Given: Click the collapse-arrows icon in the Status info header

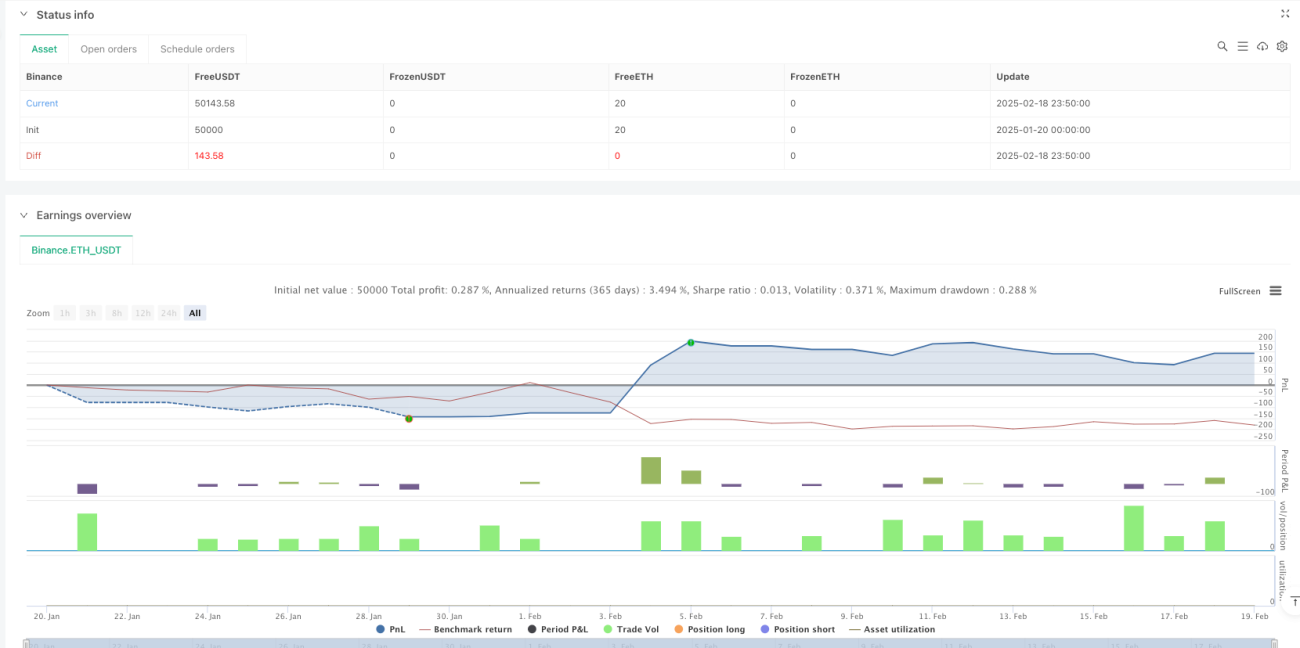Looking at the screenshot, I should tap(1285, 14).
